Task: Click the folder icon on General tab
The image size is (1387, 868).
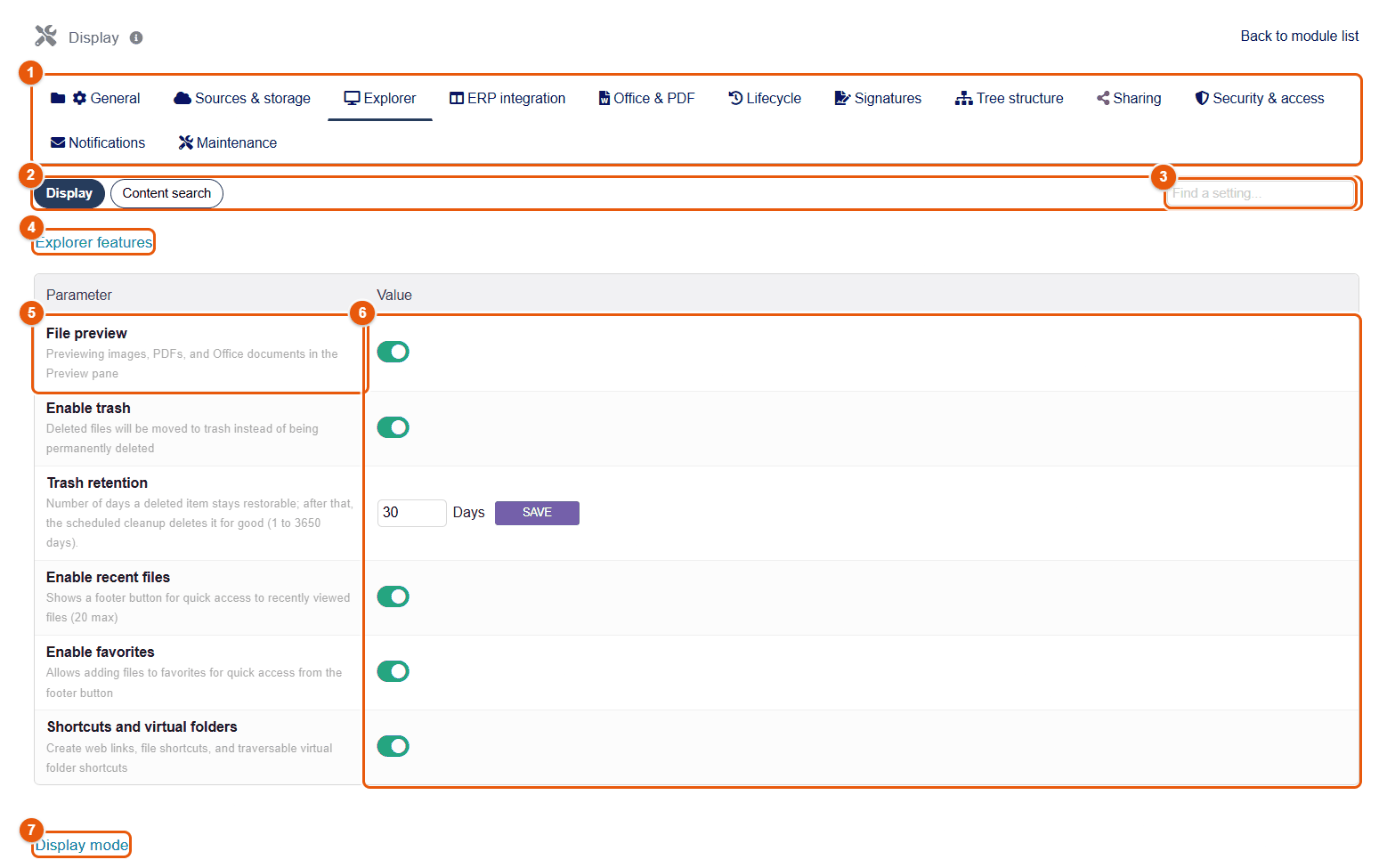Action: 58,98
